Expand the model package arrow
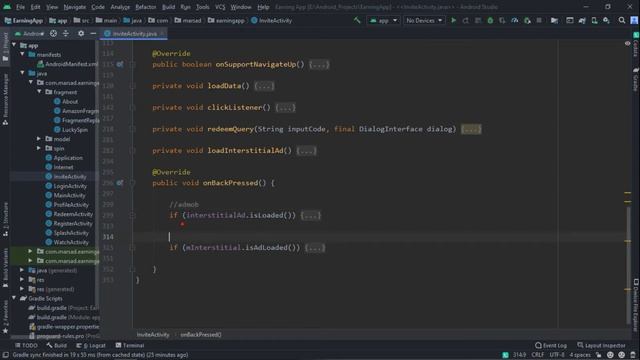Image resolution: width=640 pixels, height=360 pixels. point(39,139)
